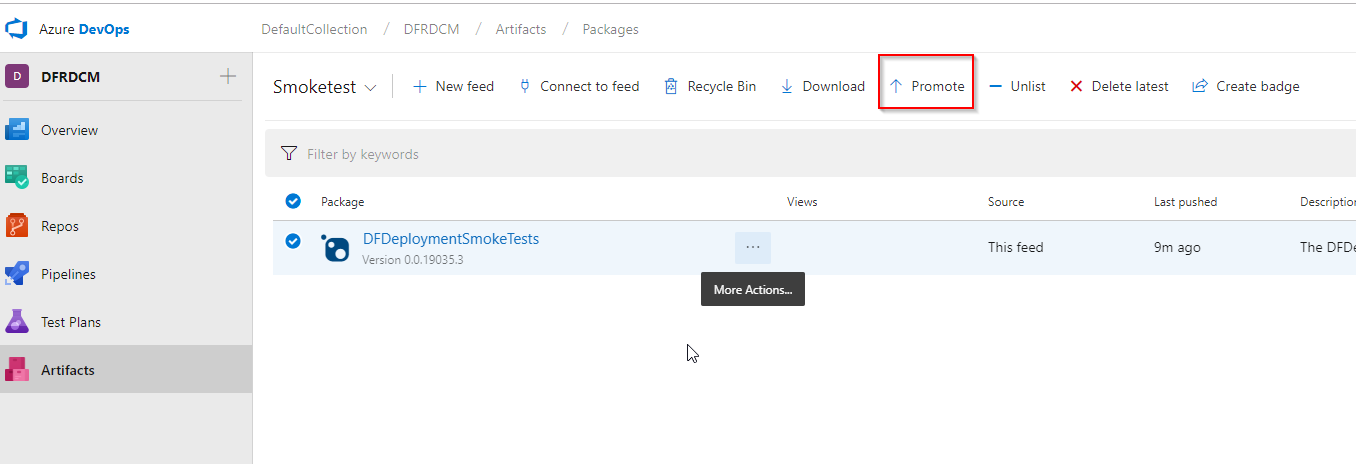Click Create badge

pos(1246,87)
